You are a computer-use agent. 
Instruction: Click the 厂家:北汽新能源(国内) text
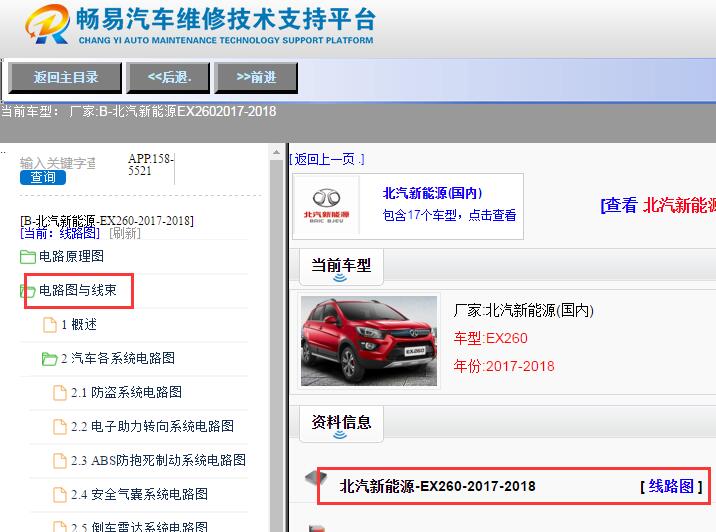[x=523, y=311]
